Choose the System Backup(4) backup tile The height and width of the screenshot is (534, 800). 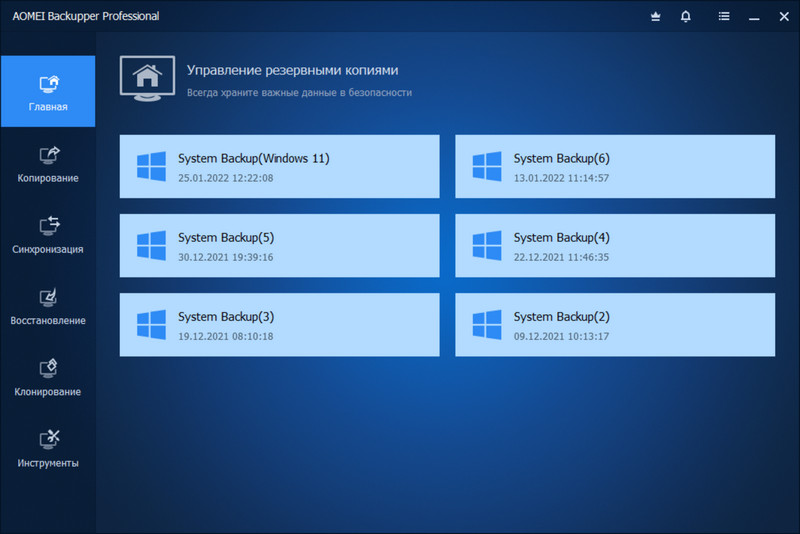pos(615,246)
